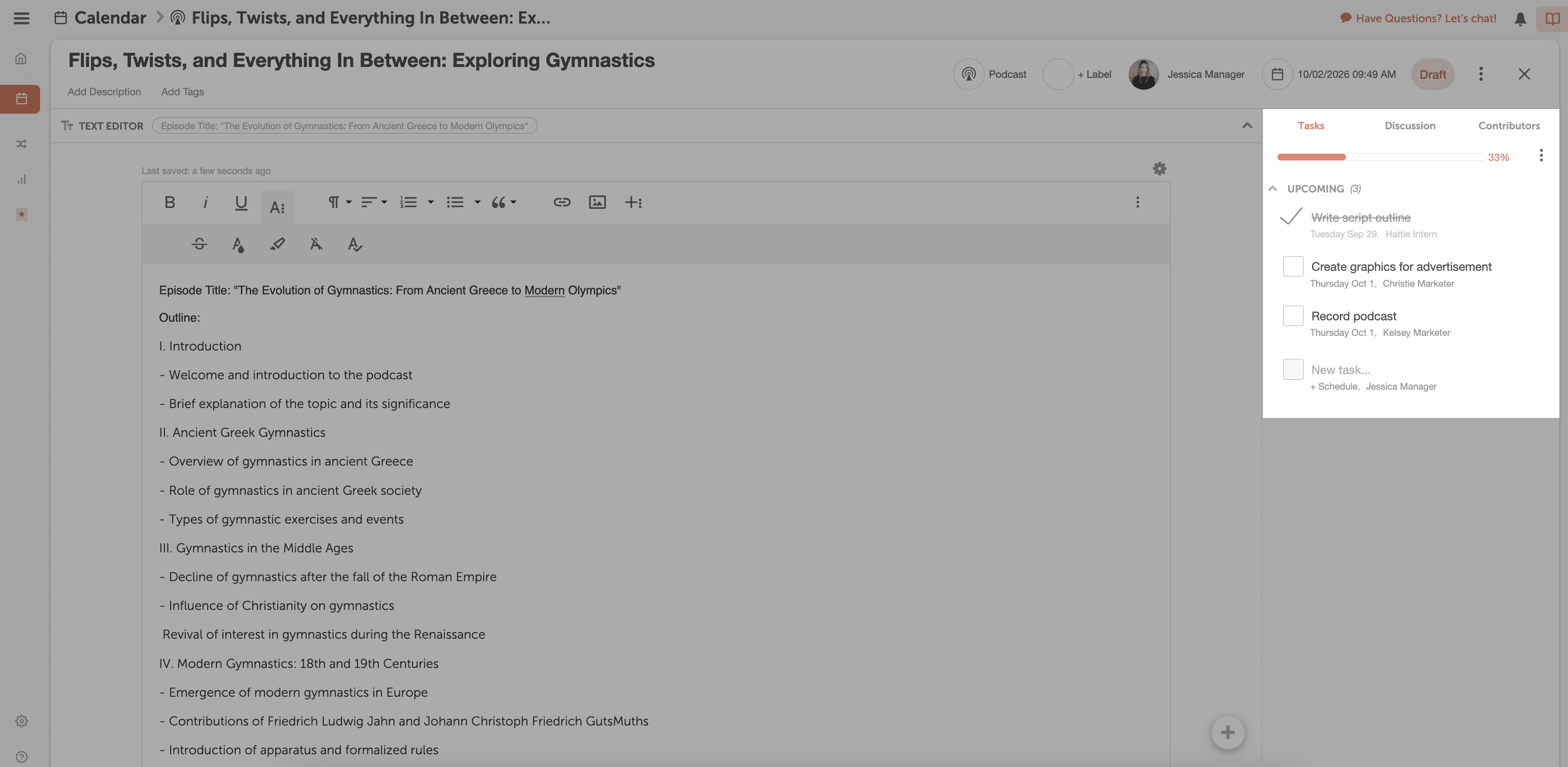The width and height of the screenshot is (1568, 767).
Task: Open the editor settings gear
Action: pos(1159,169)
